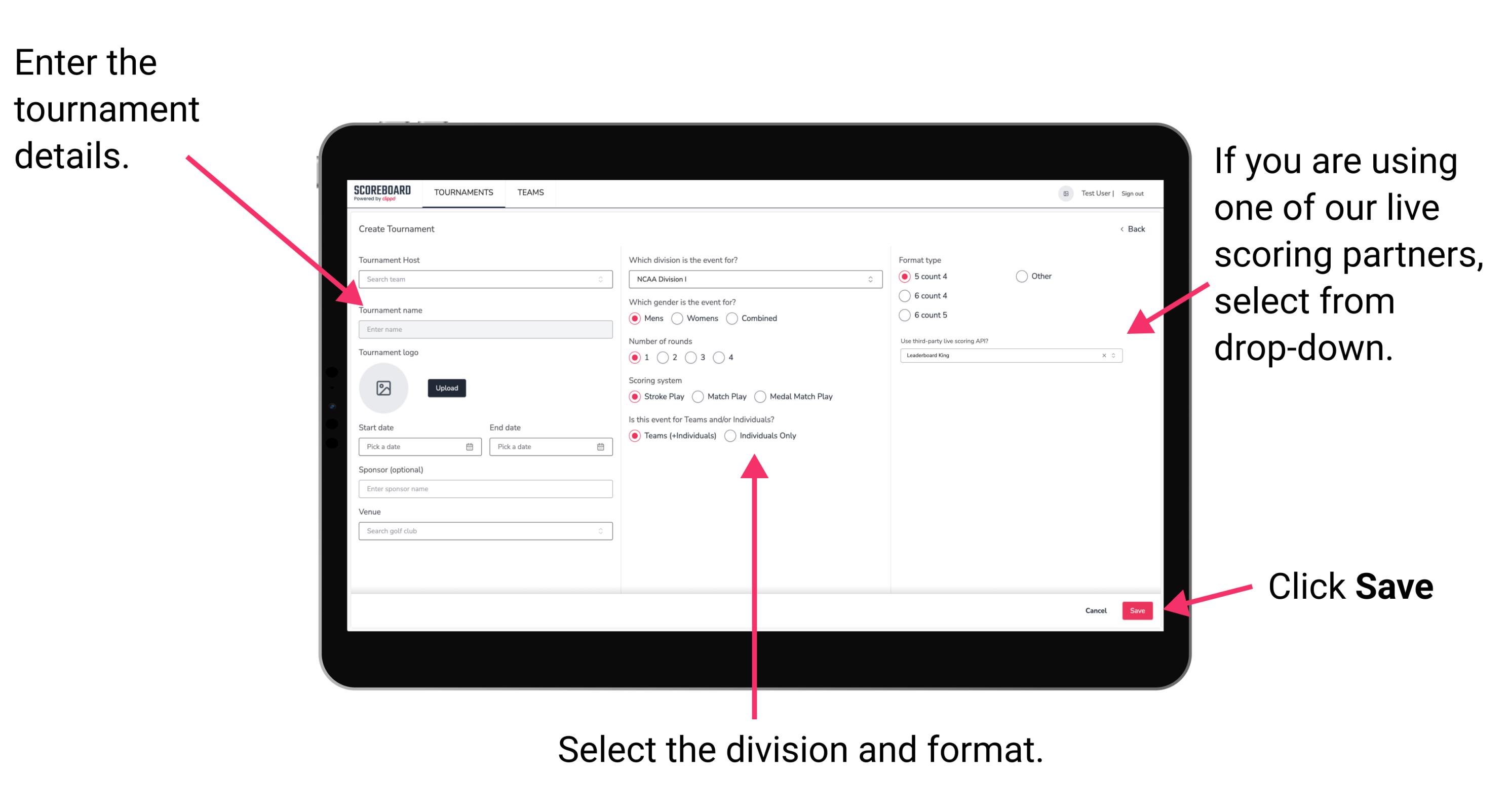
Task: Click the Upload tournament logo button
Action: click(x=447, y=388)
